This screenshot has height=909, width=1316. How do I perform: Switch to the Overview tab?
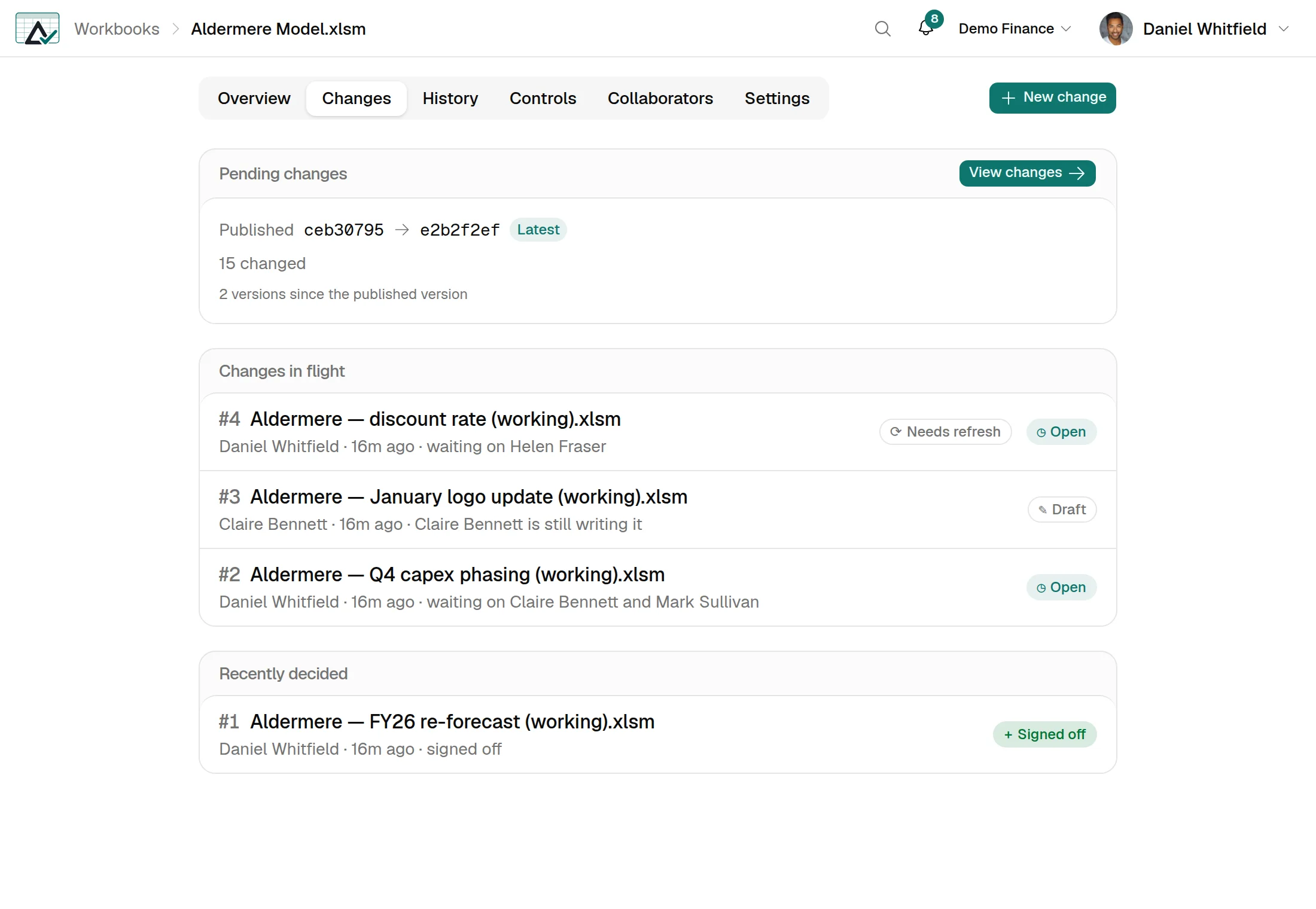254,98
